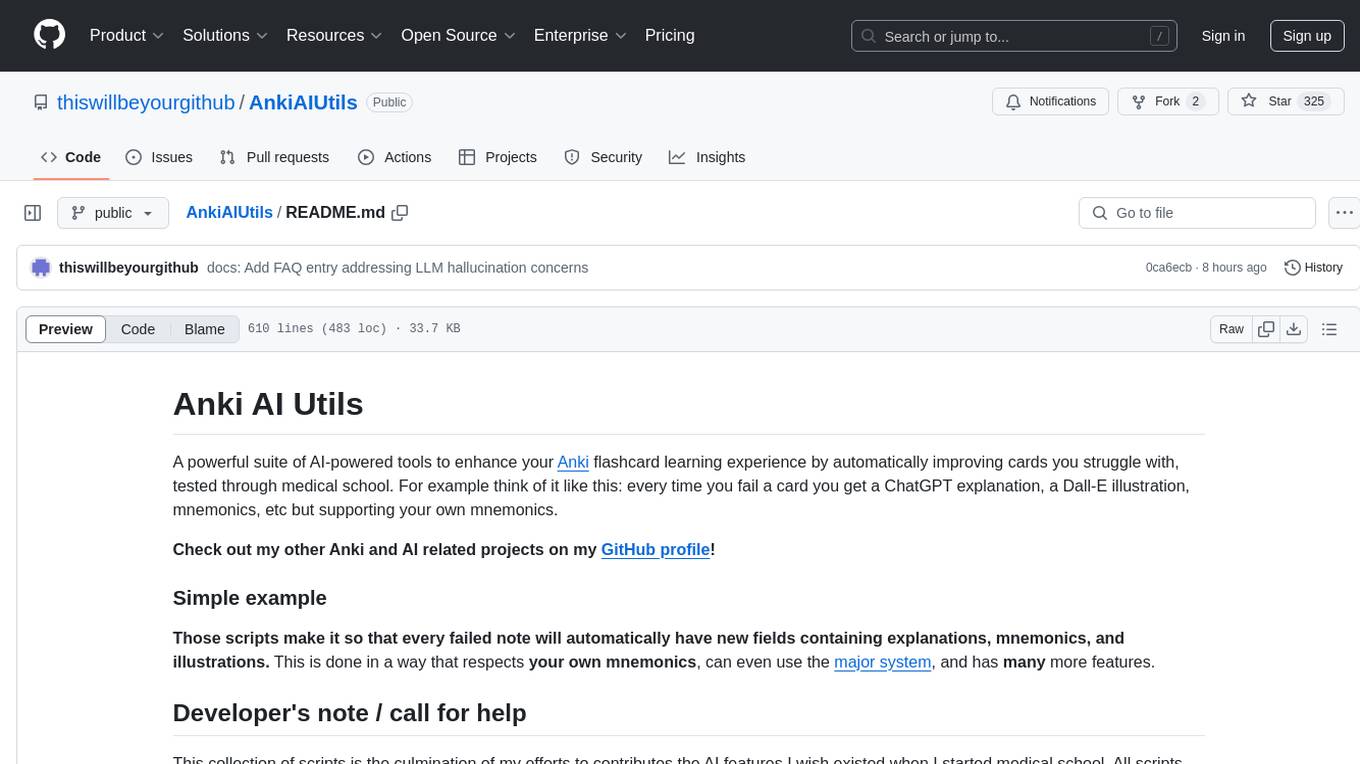The height and width of the screenshot is (764, 1360).
Task: Select the Blame view
Action: (204, 329)
